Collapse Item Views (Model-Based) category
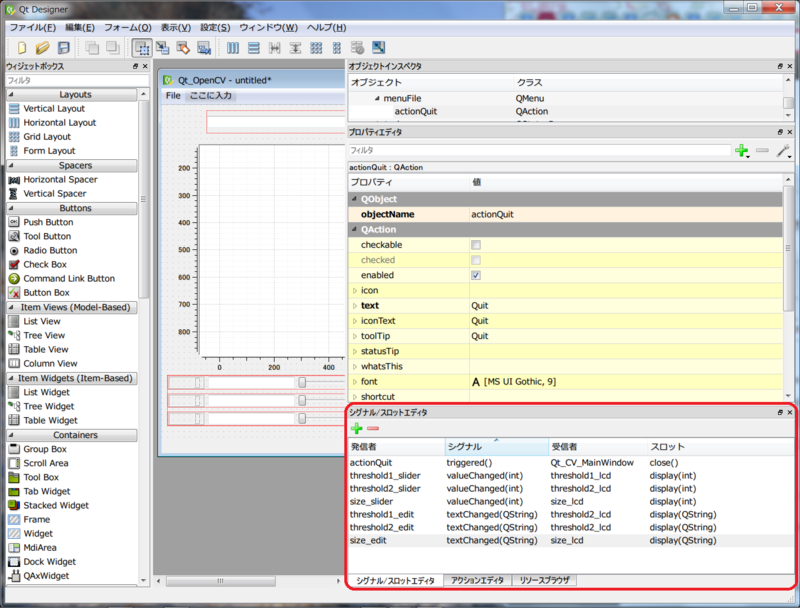The image size is (800, 608). tap(11, 307)
